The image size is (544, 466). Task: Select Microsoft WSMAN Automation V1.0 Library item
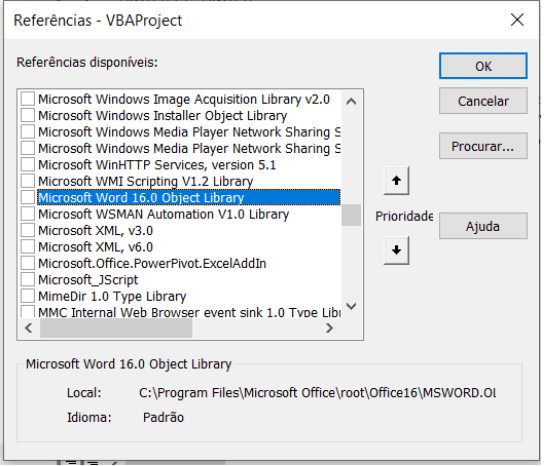163,214
